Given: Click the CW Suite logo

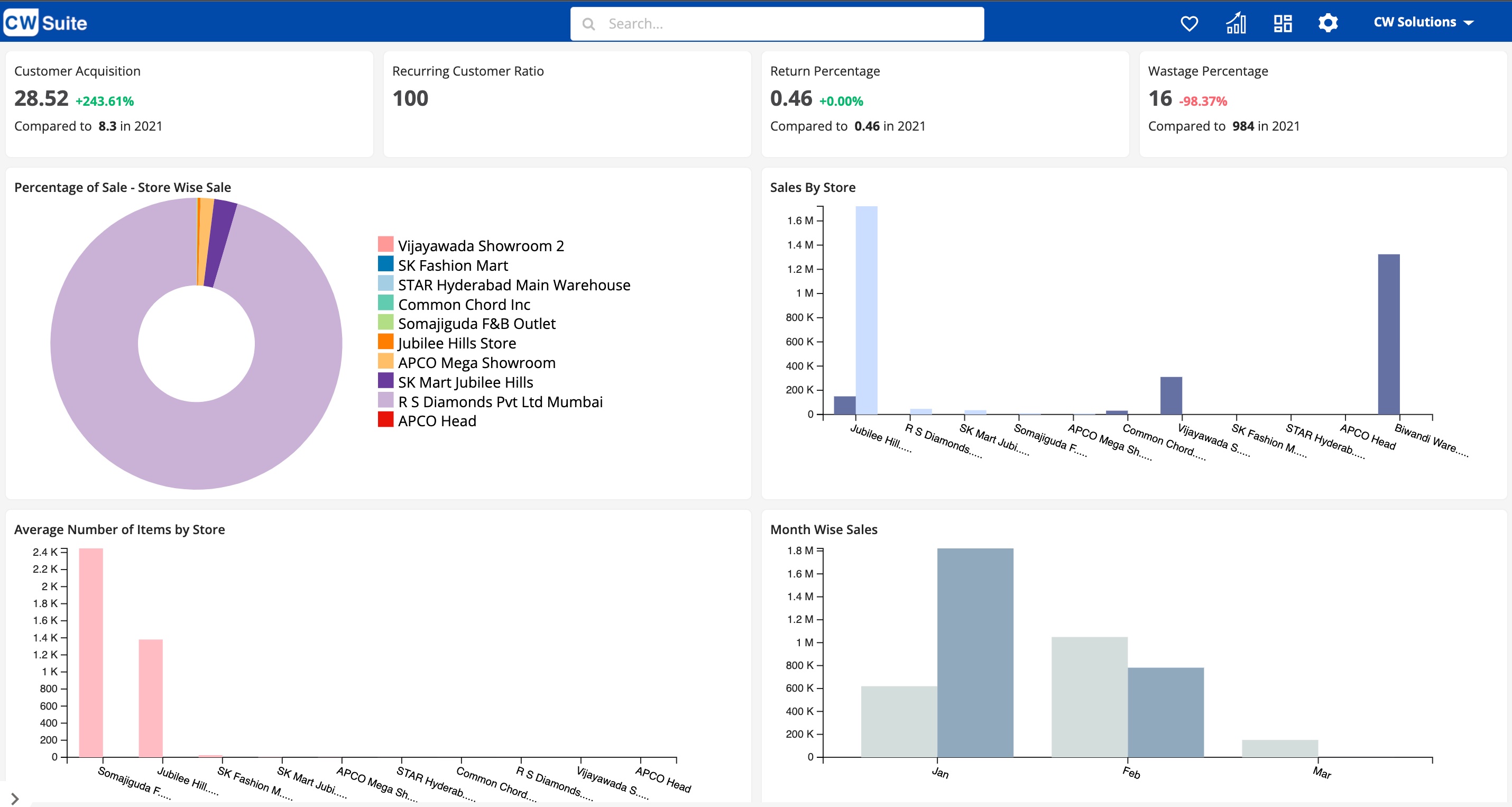Looking at the screenshot, I should [44, 22].
